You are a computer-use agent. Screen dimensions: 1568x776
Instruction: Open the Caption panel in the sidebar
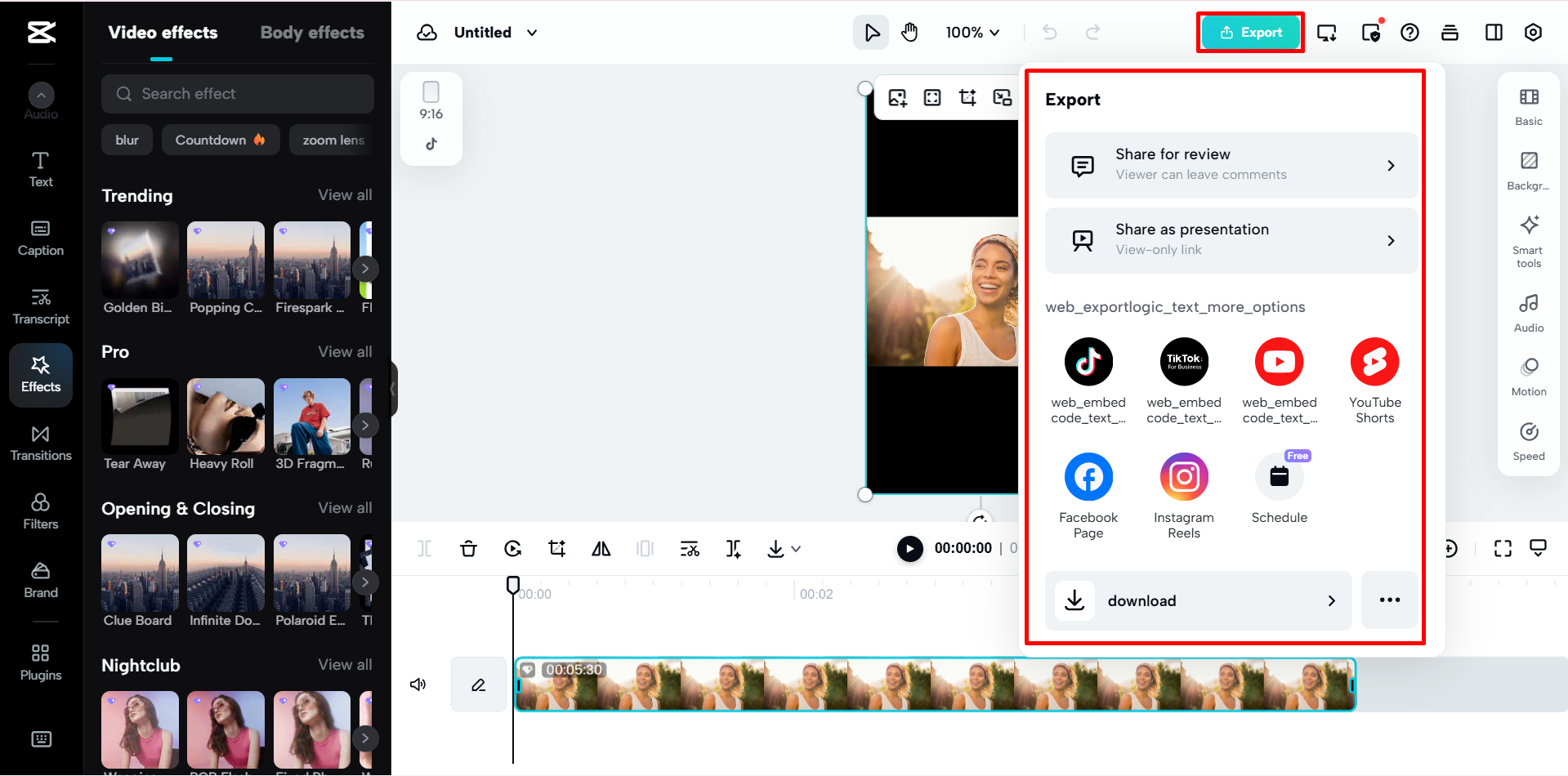point(41,239)
